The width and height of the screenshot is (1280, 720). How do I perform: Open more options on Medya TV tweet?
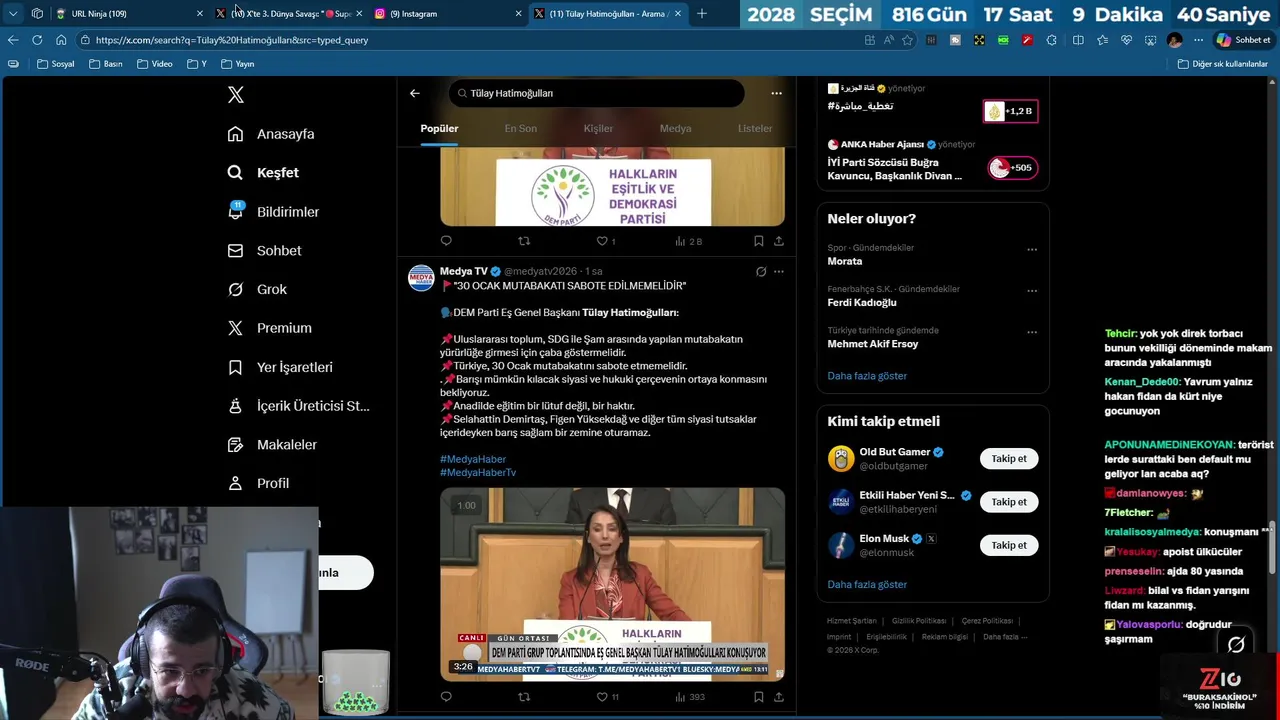779,271
